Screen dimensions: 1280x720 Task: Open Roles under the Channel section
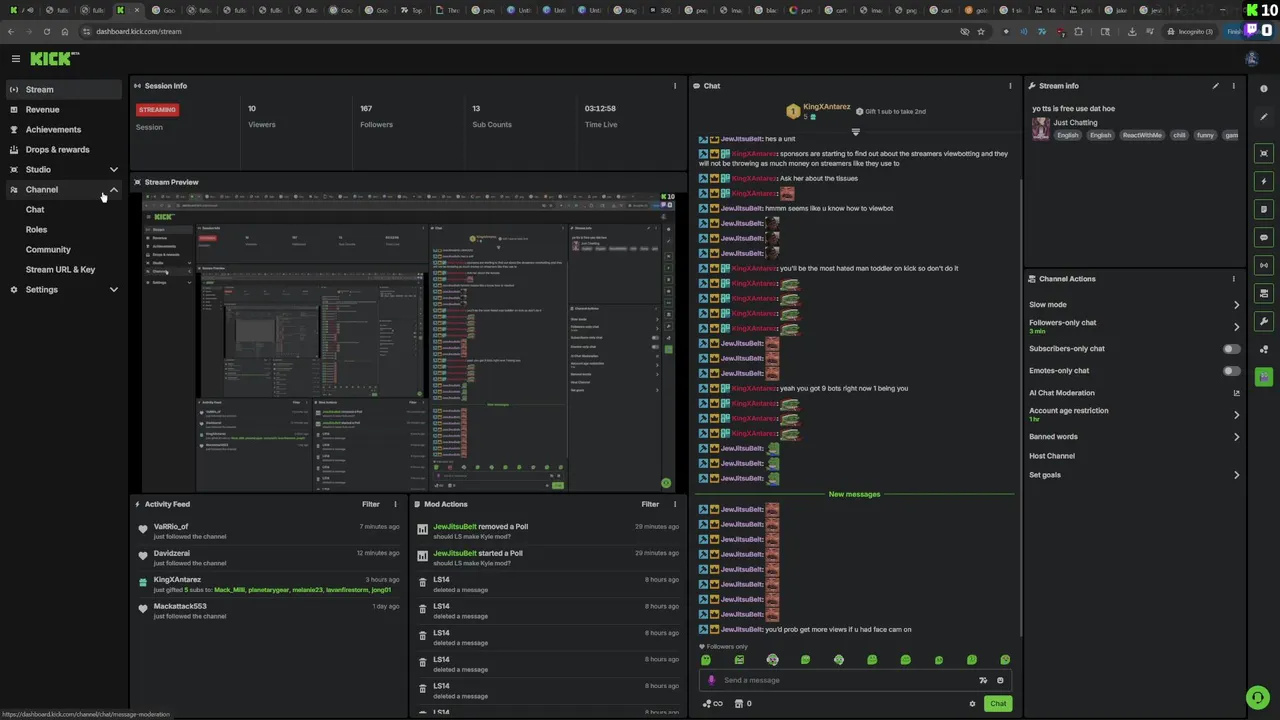pos(36,229)
